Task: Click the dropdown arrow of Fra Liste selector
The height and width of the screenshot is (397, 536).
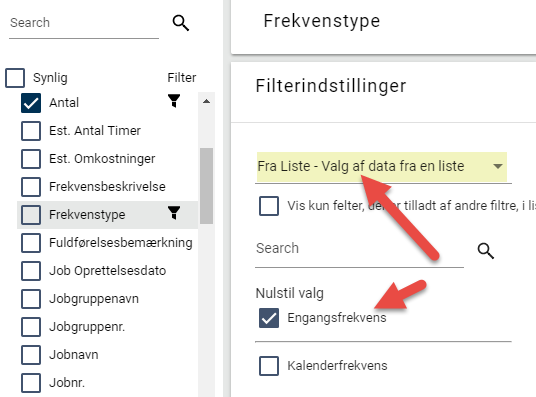Action: (498, 166)
